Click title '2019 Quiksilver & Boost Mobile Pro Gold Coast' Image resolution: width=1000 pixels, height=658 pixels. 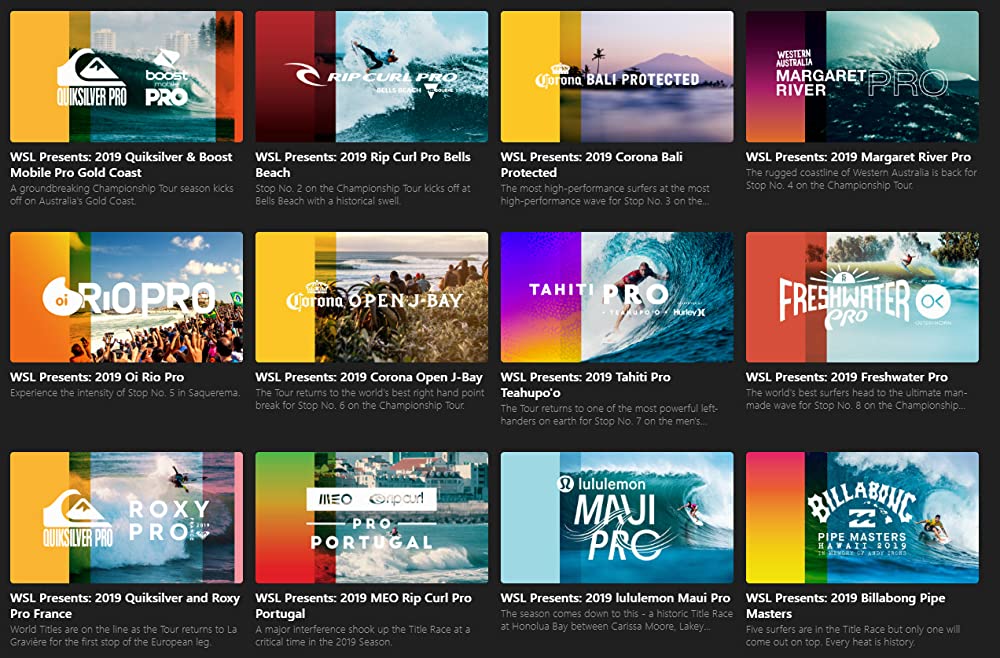[121, 164]
